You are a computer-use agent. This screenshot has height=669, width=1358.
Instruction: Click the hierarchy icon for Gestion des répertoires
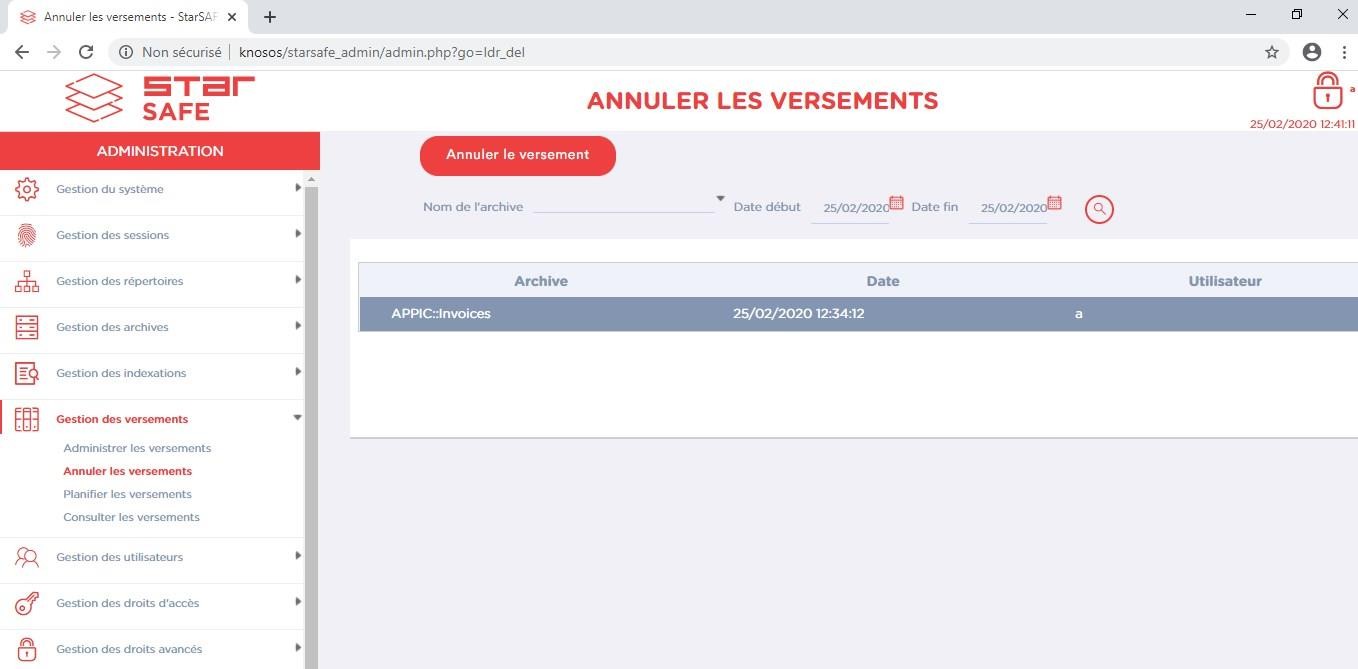[27, 281]
